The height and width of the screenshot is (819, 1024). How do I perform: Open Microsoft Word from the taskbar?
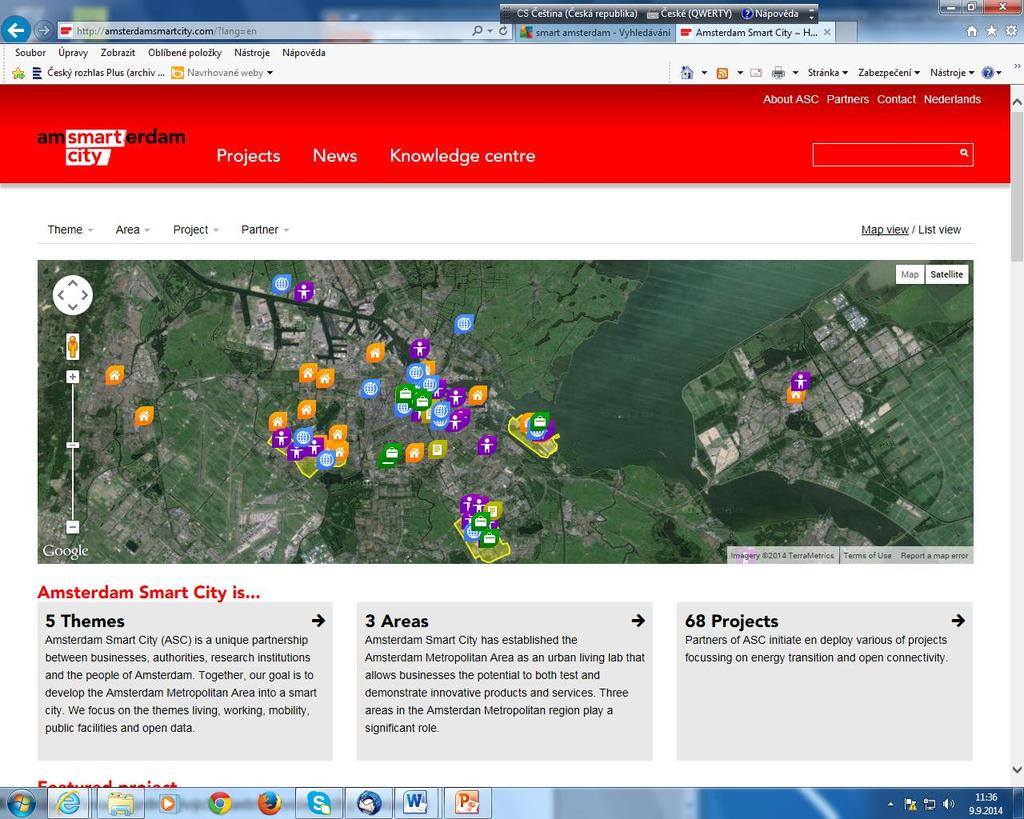pos(416,803)
